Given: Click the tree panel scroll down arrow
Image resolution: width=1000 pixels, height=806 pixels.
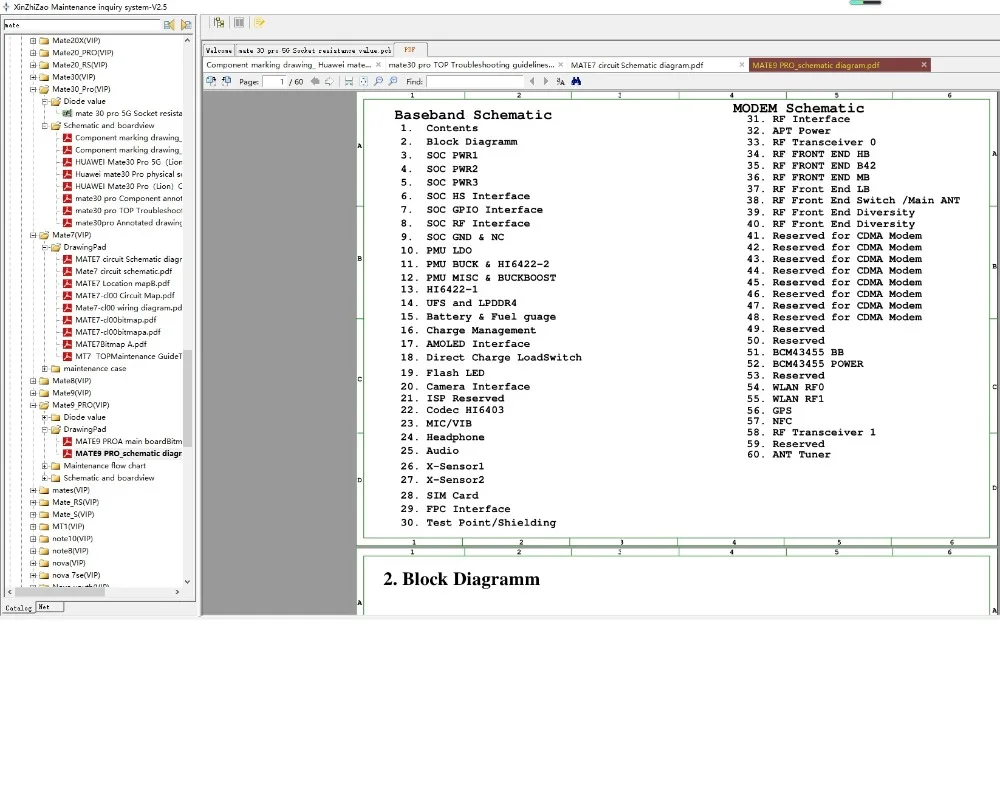Looking at the screenshot, I should [x=188, y=582].
